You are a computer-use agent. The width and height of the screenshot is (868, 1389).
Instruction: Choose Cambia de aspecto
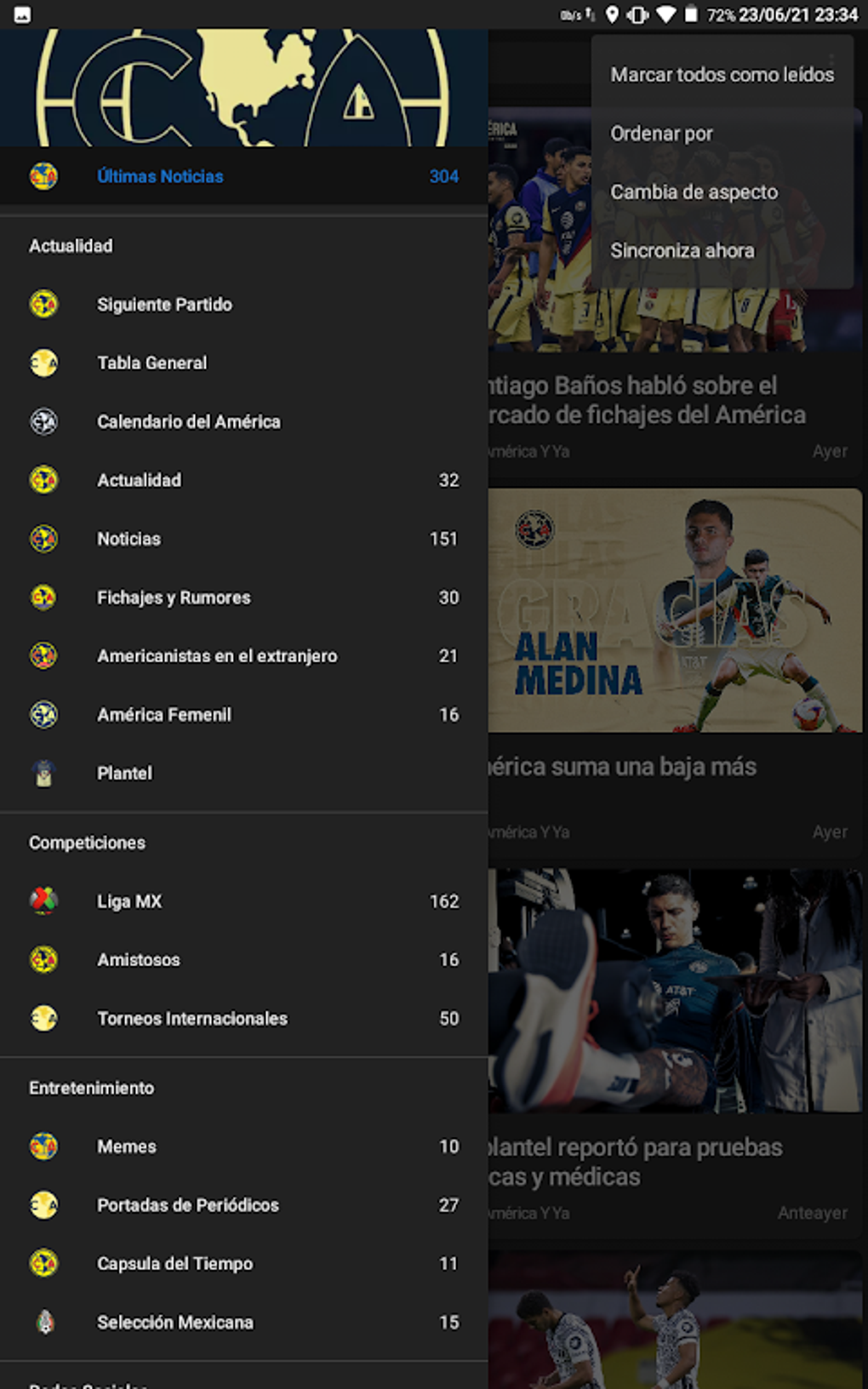694,192
